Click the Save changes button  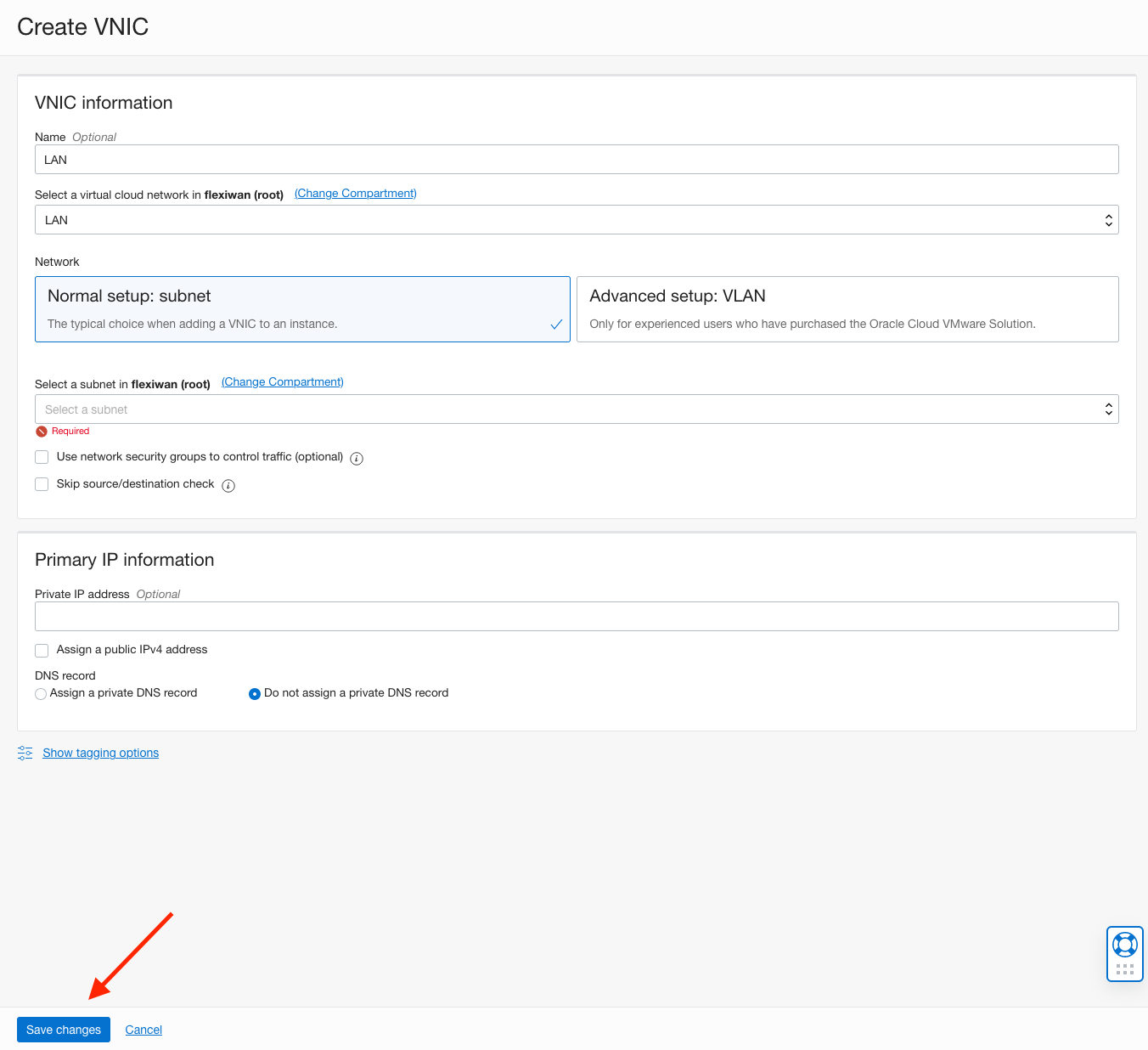point(64,1030)
